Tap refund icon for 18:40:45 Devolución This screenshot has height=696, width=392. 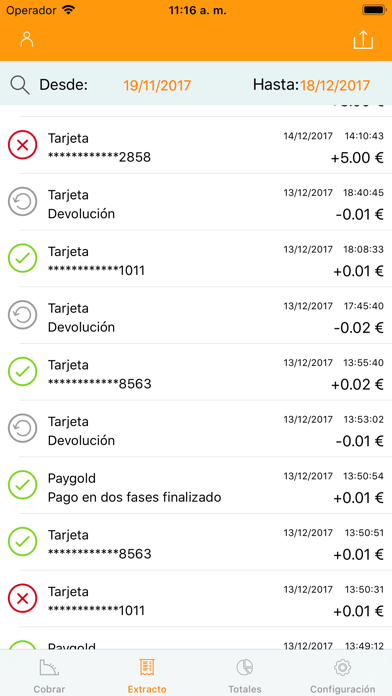(22, 202)
